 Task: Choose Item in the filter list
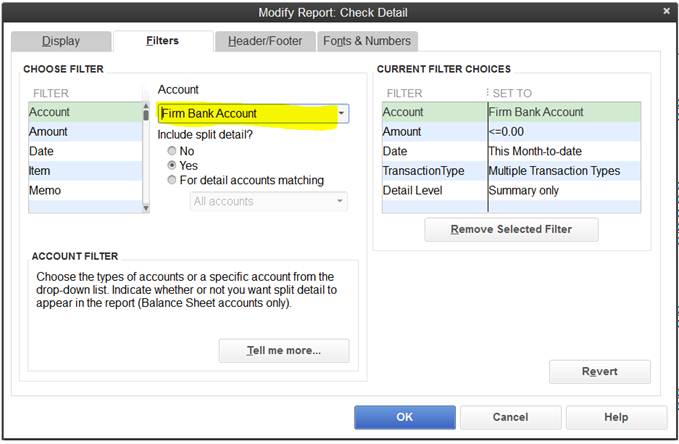pos(84,171)
